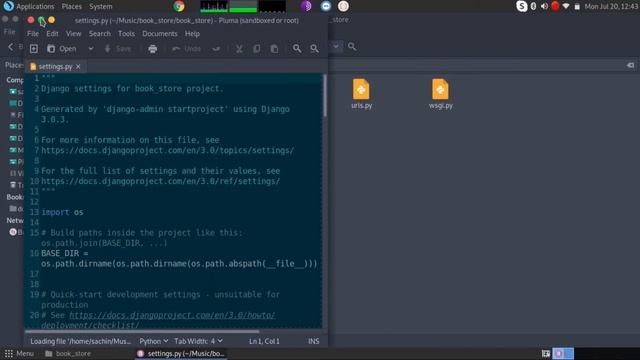
Task: Open the System menu in top panel
Action: pos(100,6)
